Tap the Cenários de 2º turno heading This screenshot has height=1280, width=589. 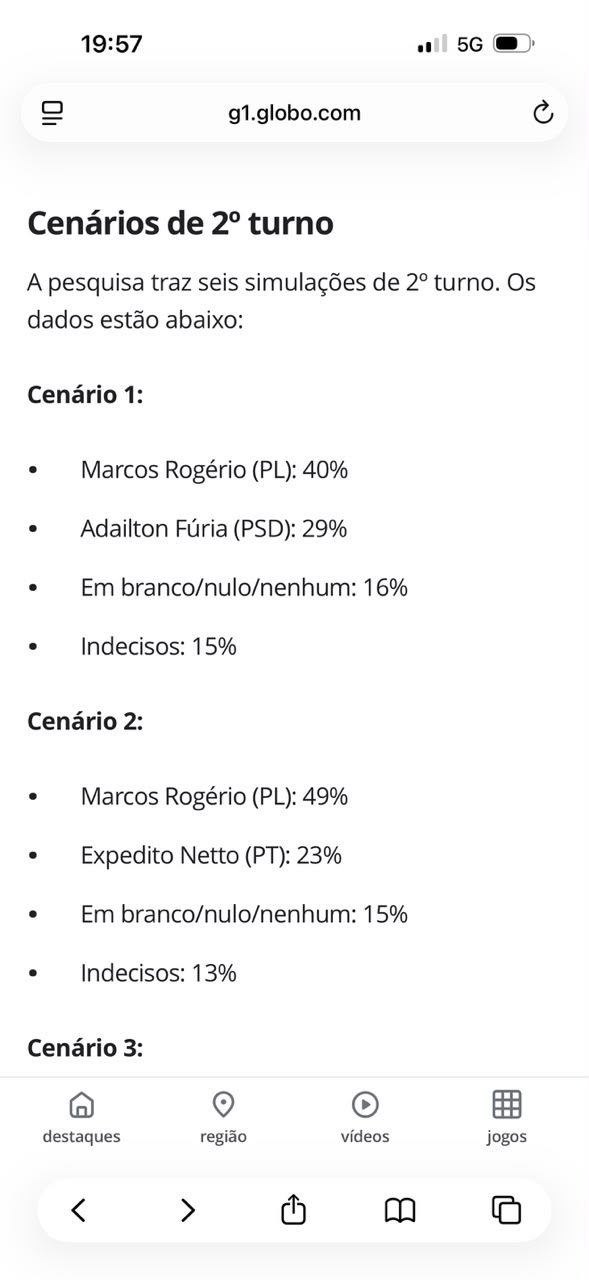(180, 223)
